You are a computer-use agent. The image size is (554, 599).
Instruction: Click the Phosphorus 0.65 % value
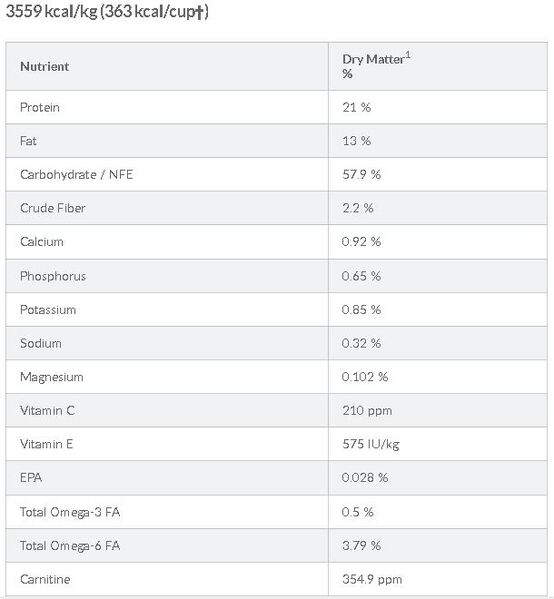[361, 276]
